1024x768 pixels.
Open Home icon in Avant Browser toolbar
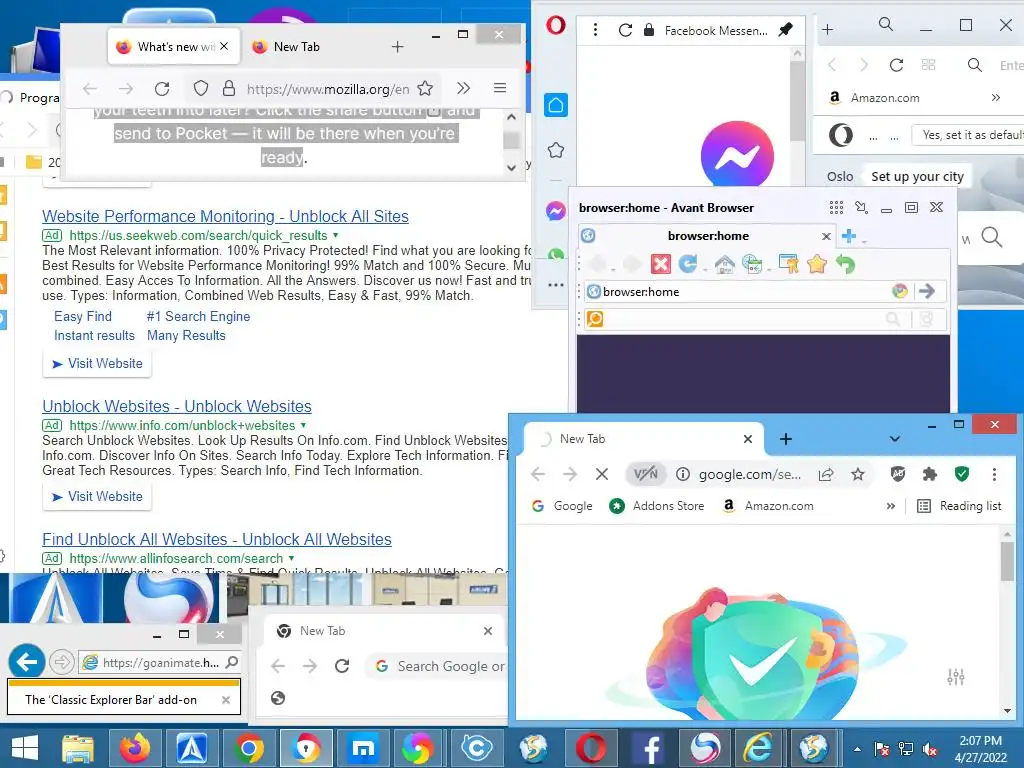click(x=724, y=264)
